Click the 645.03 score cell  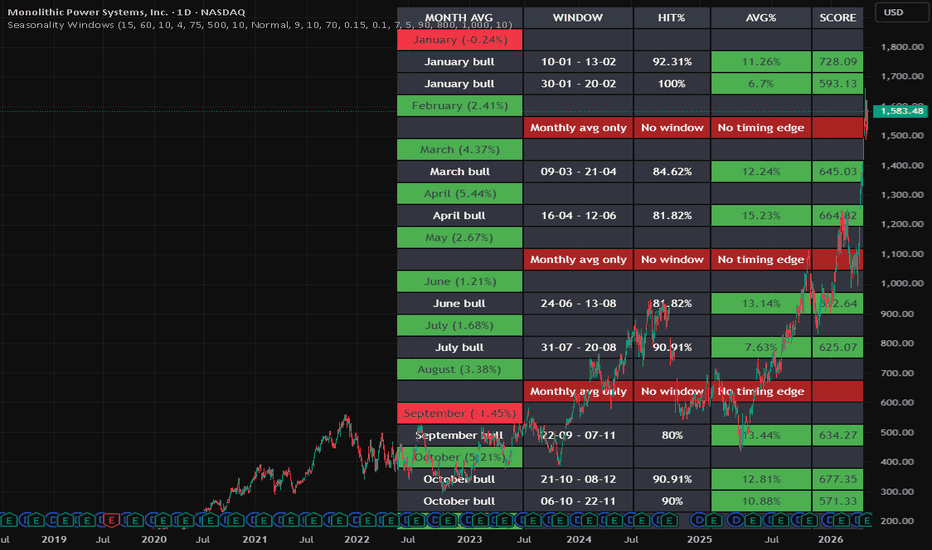pyautogui.click(x=837, y=172)
